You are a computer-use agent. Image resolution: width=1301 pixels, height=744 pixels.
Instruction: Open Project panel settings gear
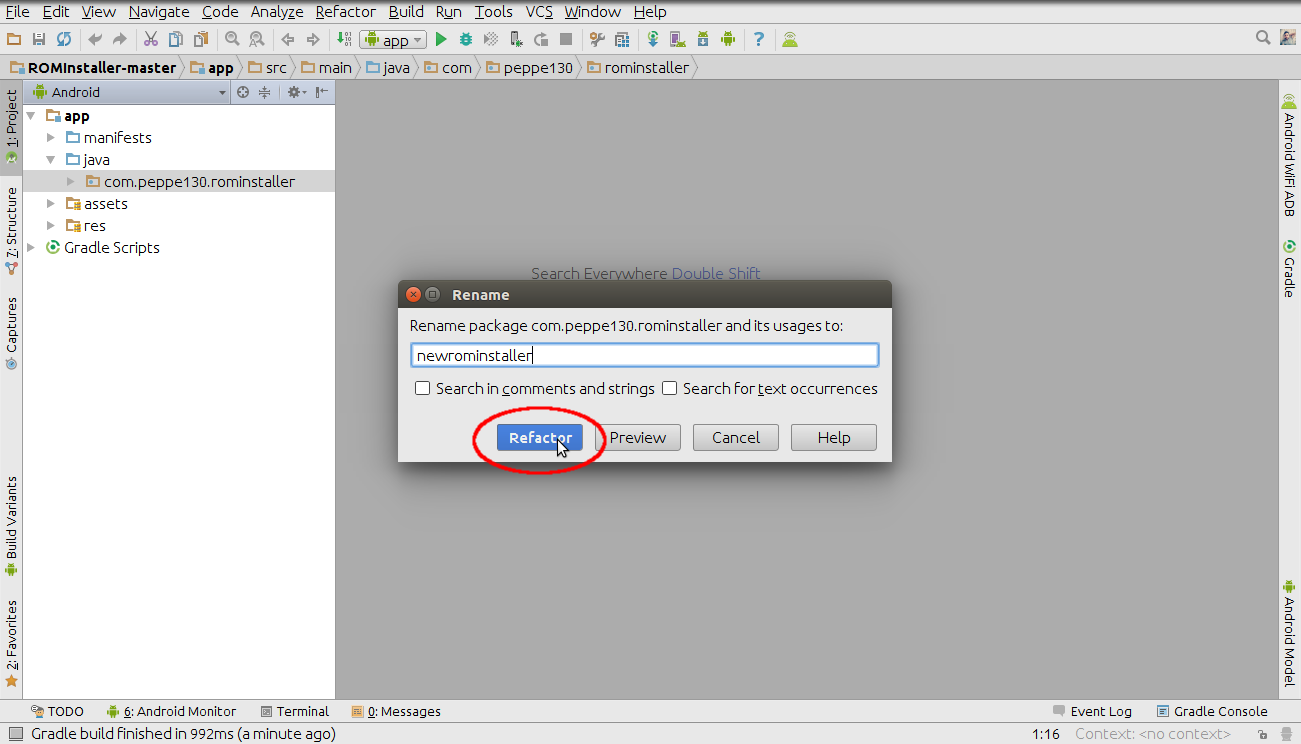[295, 92]
